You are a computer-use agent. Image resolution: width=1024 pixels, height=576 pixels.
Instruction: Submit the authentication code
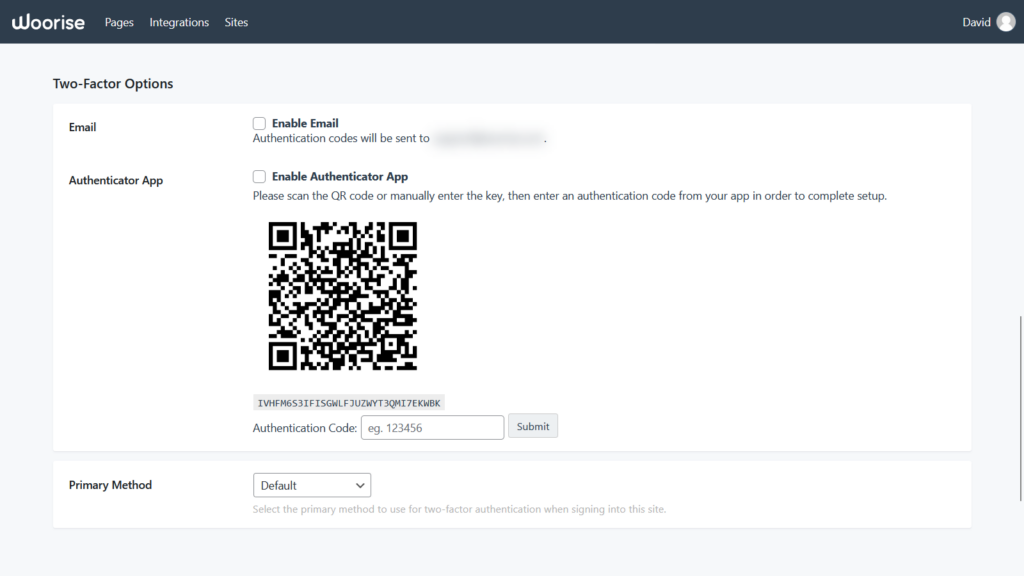[533, 425]
